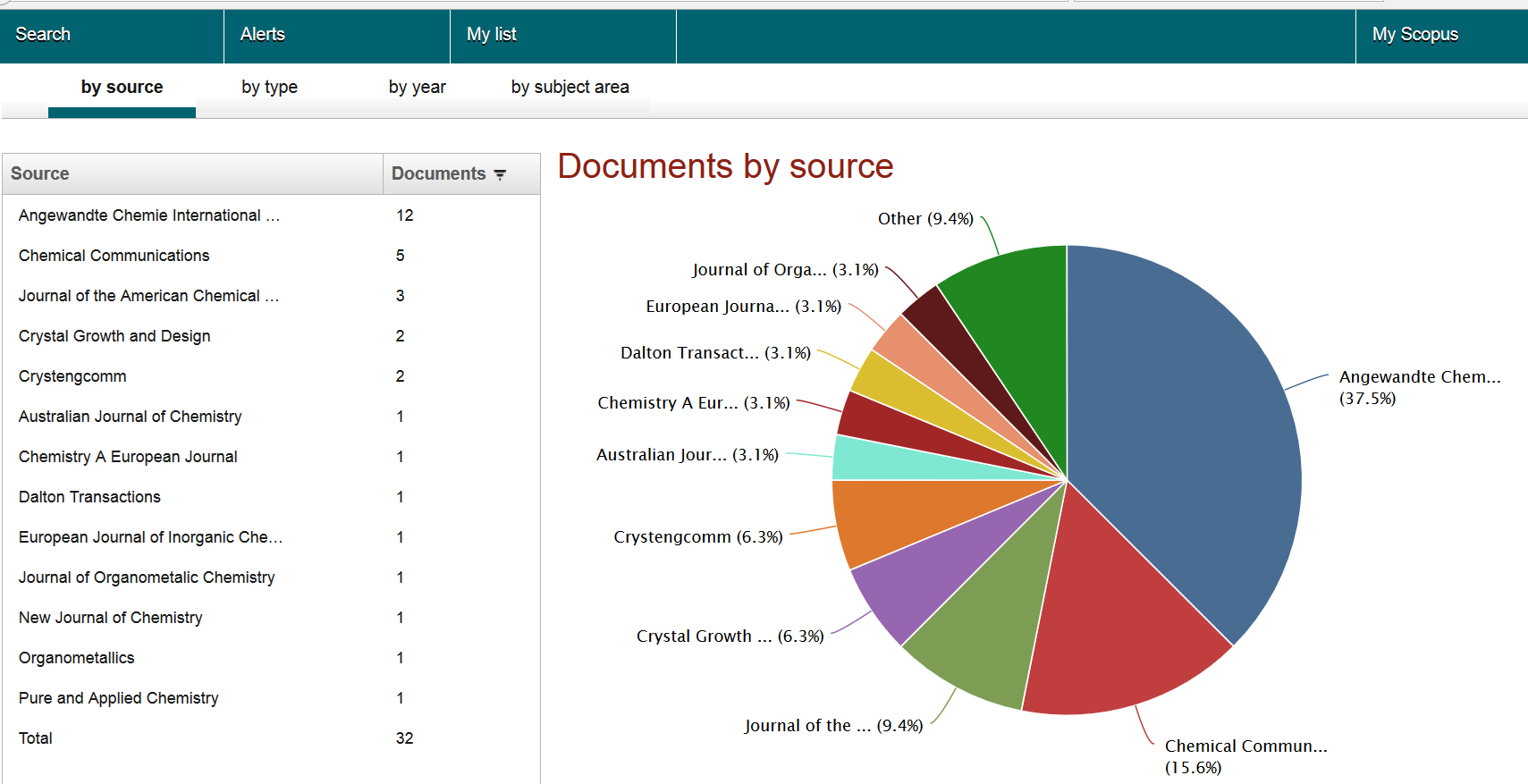
Task: Open the My Scopus navigation tab
Action: [1441, 36]
